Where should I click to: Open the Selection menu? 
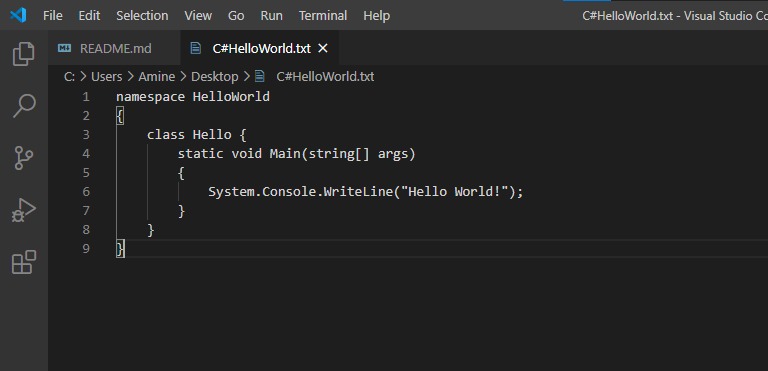(x=142, y=16)
